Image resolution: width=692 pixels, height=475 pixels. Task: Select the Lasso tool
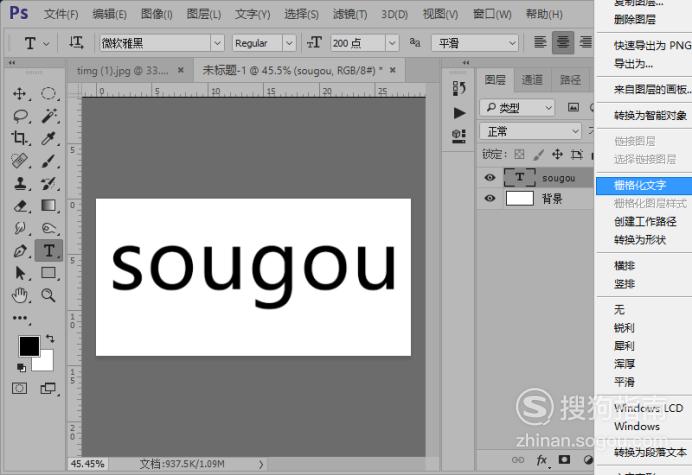tap(20, 116)
